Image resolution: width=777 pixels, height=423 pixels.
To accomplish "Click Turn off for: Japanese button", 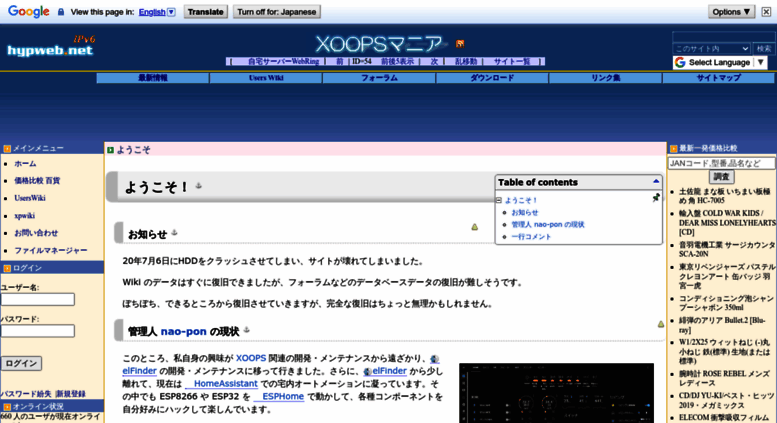I will point(277,12).
